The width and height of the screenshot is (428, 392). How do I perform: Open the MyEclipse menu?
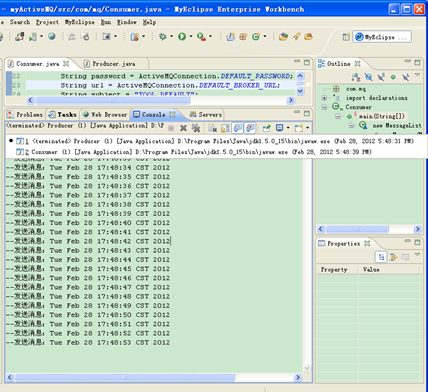(x=79, y=22)
